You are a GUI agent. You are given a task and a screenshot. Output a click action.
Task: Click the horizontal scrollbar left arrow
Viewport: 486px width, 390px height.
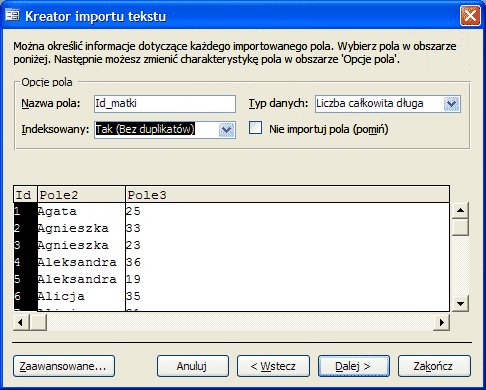point(21,322)
